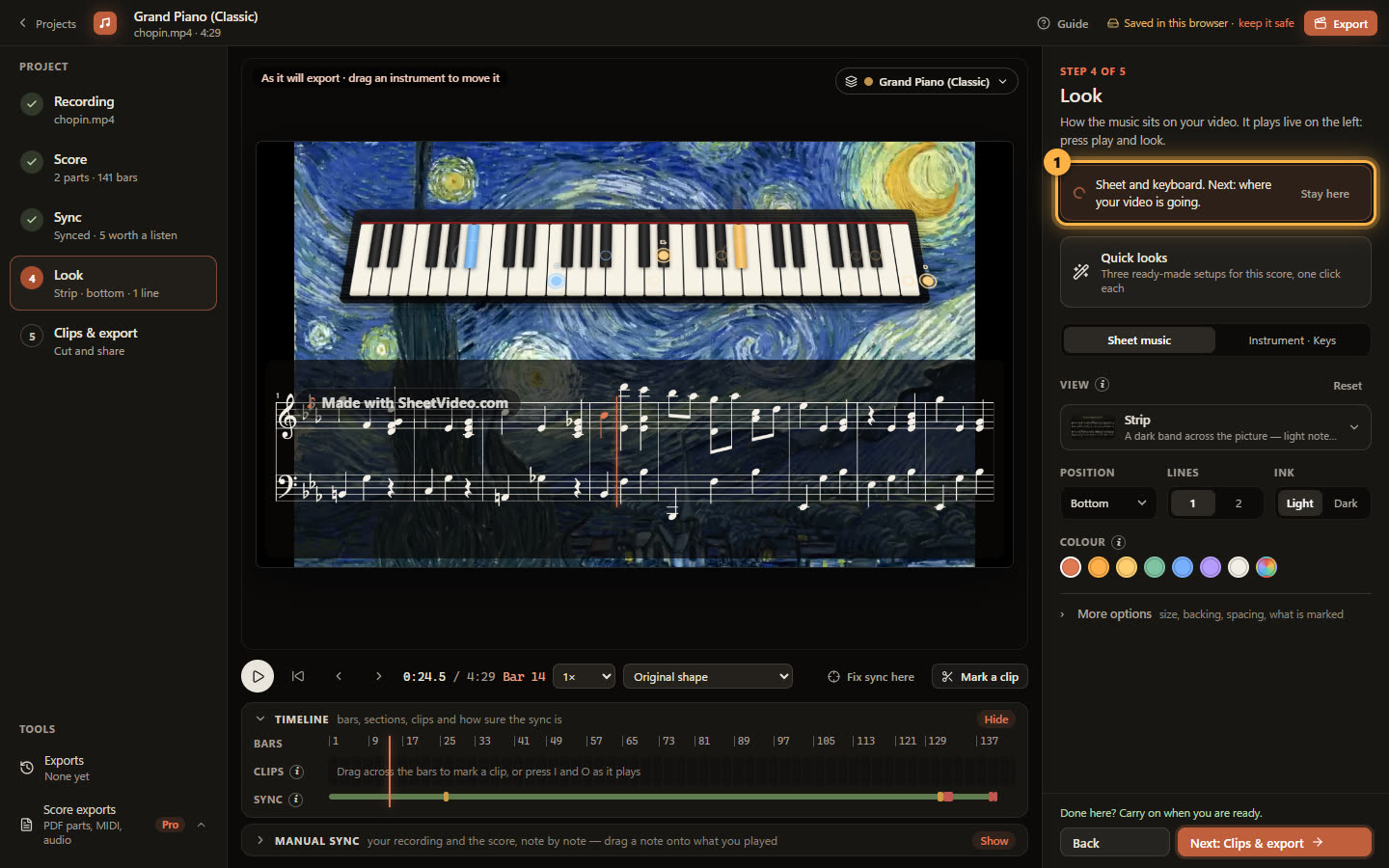Select Light ink
This screenshot has width=1389, height=868.
pos(1299,503)
